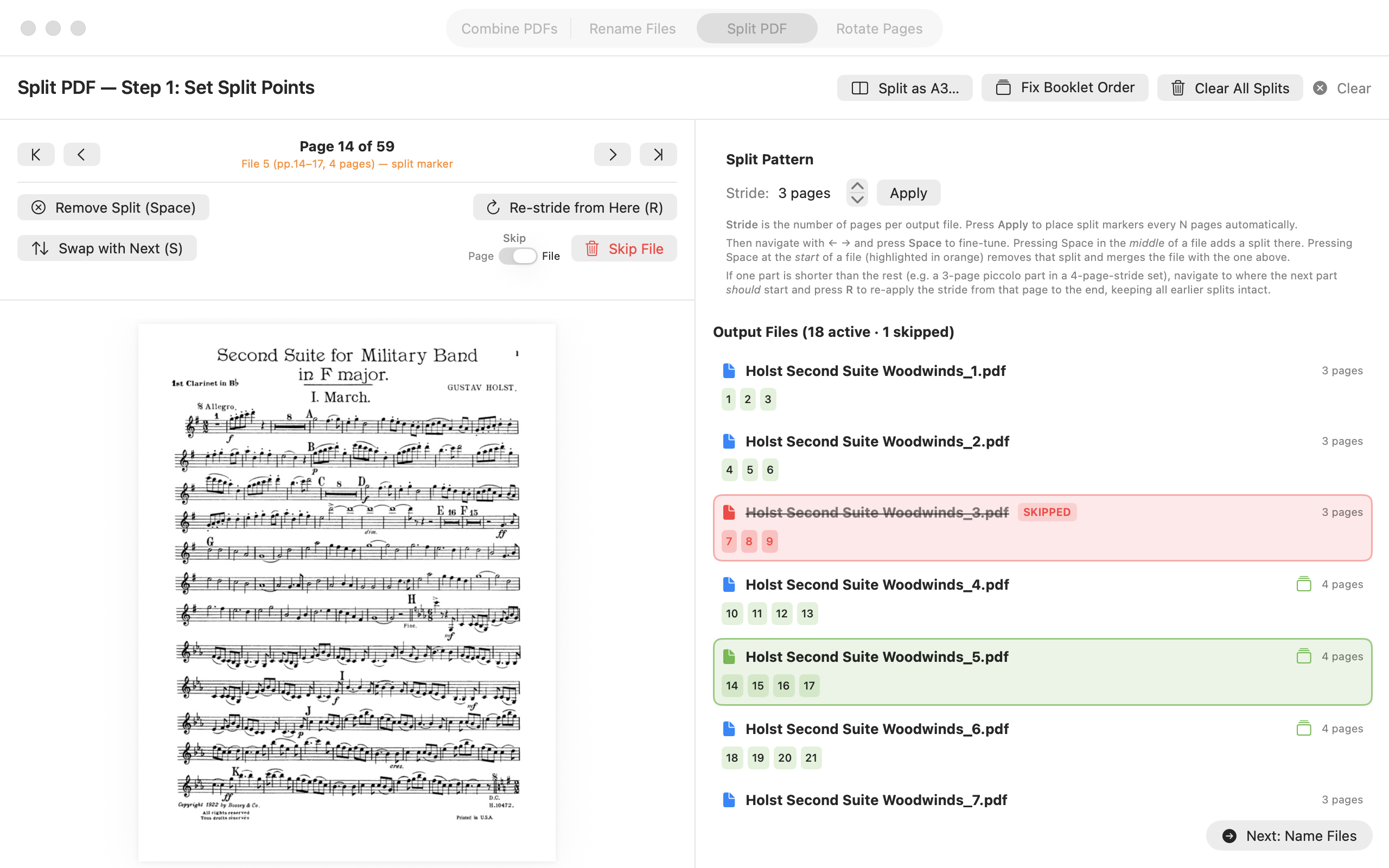
Task: Click the booklet icon on the Woodwinds_5.pdf row
Action: pyautogui.click(x=1303, y=656)
